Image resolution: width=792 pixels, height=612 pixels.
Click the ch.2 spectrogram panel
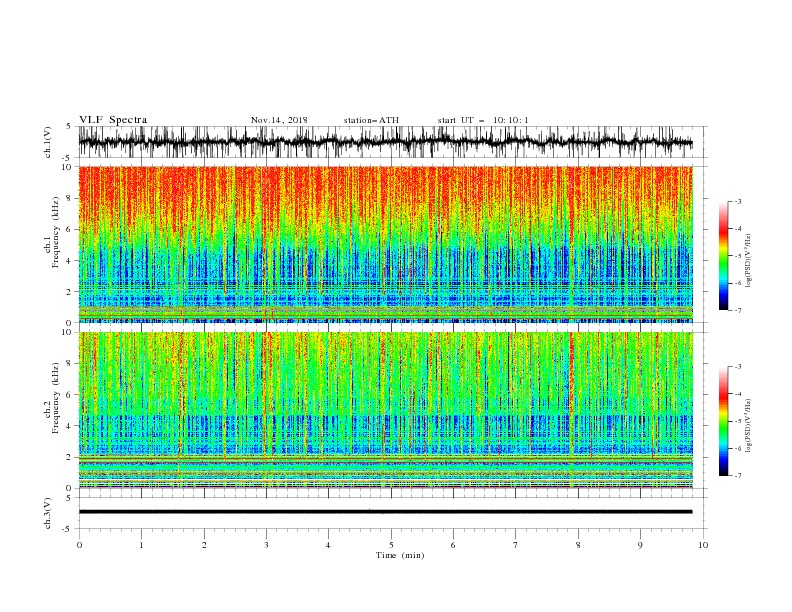(385, 410)
